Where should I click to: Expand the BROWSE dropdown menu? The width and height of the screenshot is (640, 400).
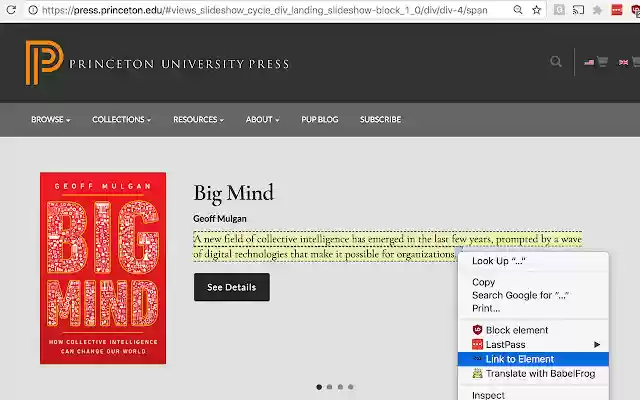click(x=51, y=120)
